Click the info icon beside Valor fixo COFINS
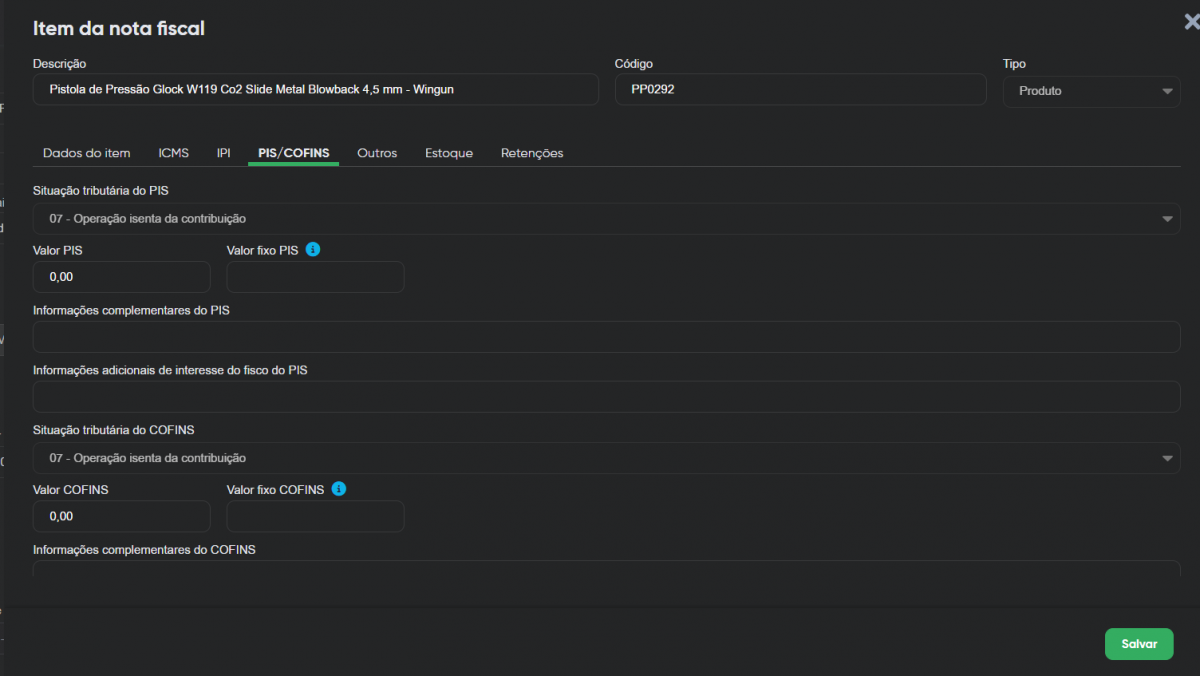This screenshot has width=1200, height=676. pos(339,489)
